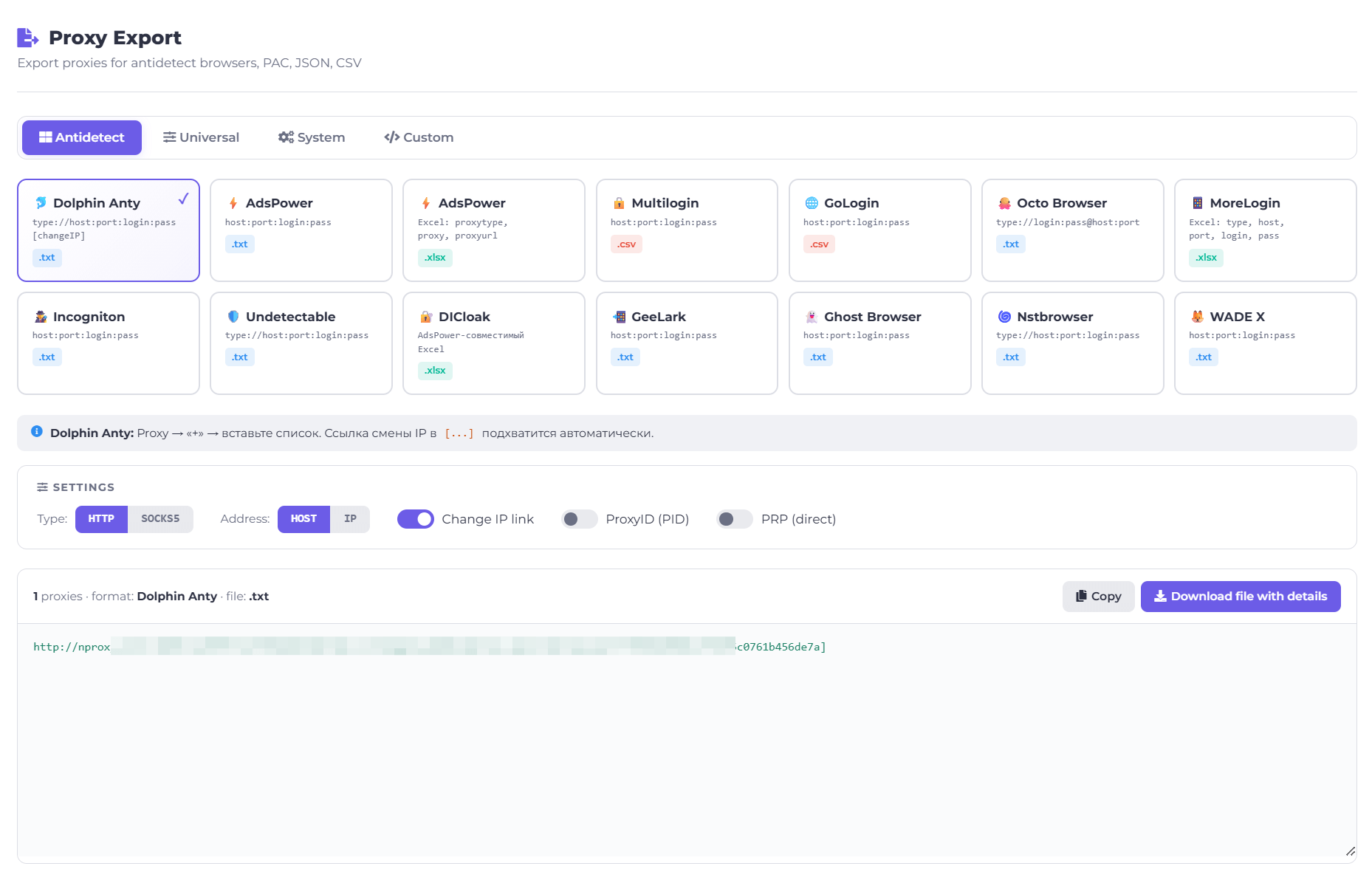Click the gears icon in the System tab
The image size is (1372, 886).
tap(286, 137)
